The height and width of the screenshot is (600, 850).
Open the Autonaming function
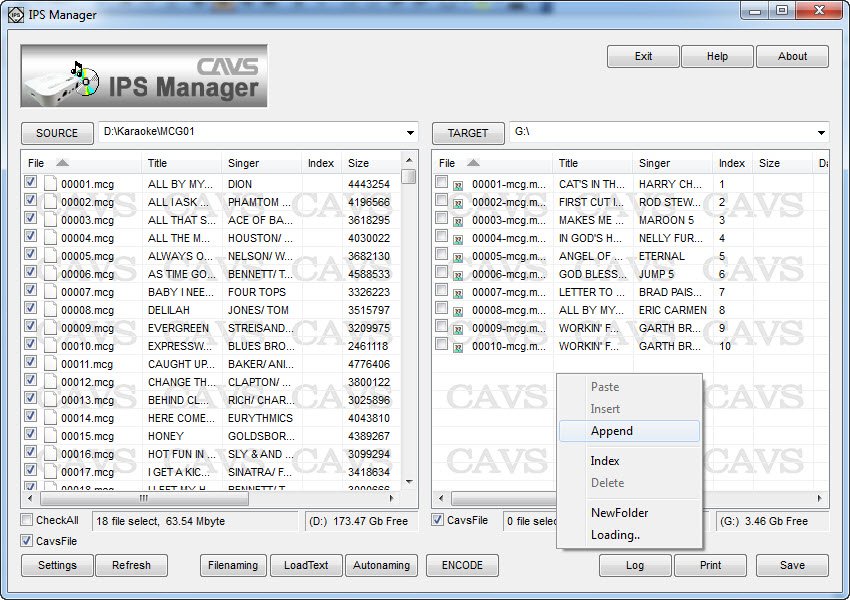tap(381, 565)
